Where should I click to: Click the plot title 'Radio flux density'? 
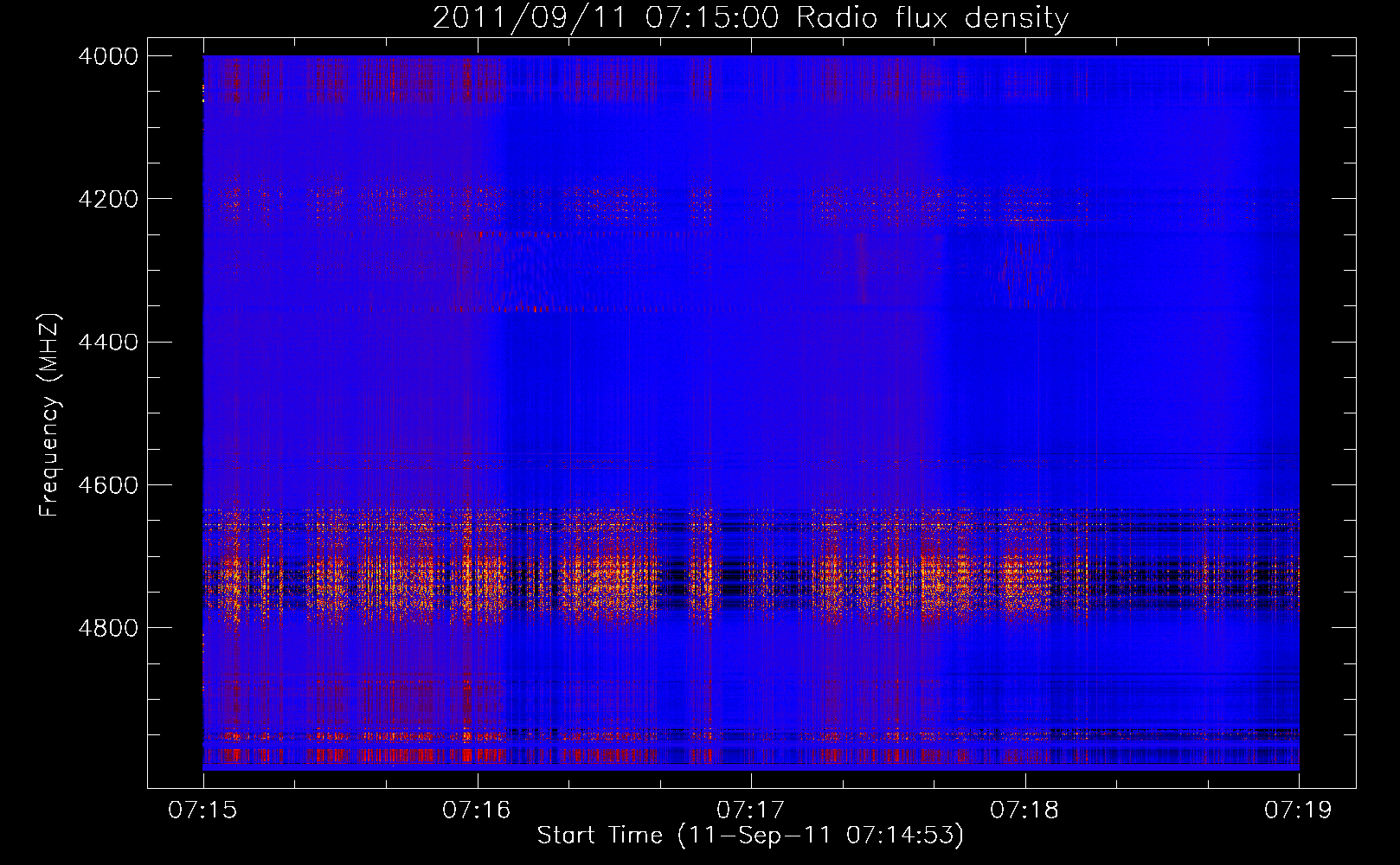[x=932, y=17]
